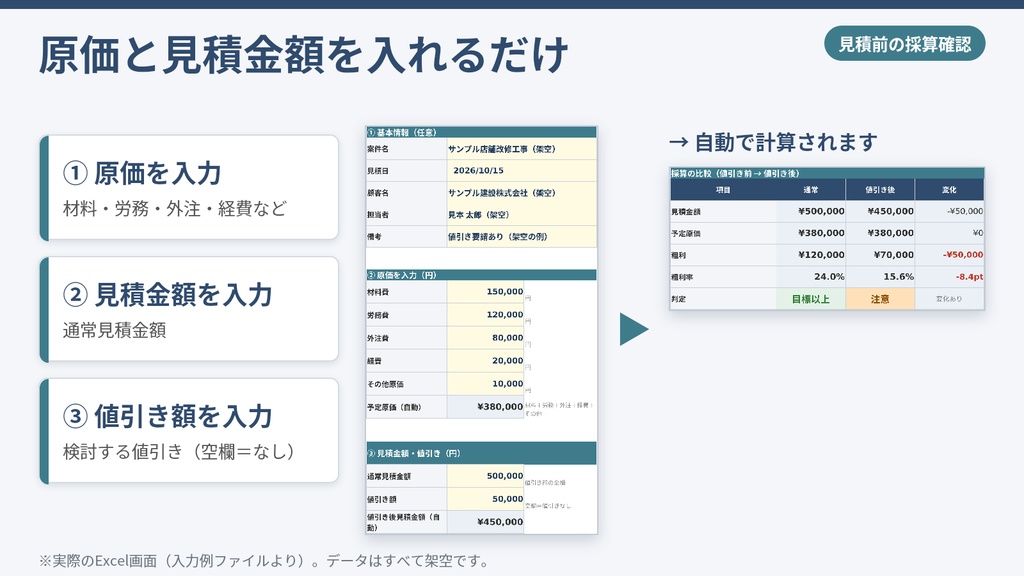
Task: Select the 値引き要請あり（架空の例） cell
Action: click(521, 237)
